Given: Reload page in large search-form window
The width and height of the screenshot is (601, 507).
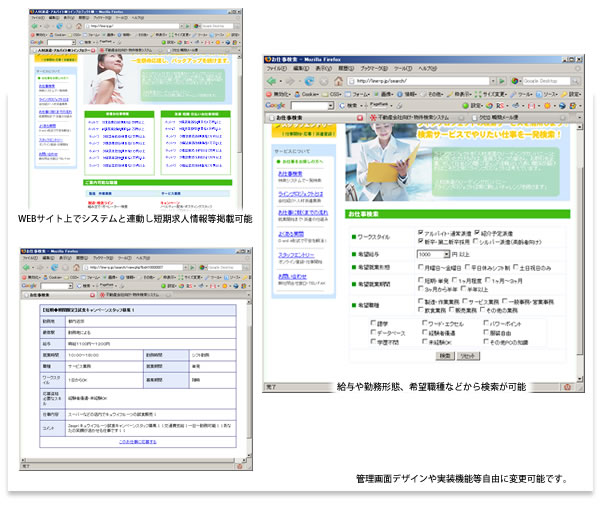Looking at the screenshot, I should click(309, 81).
